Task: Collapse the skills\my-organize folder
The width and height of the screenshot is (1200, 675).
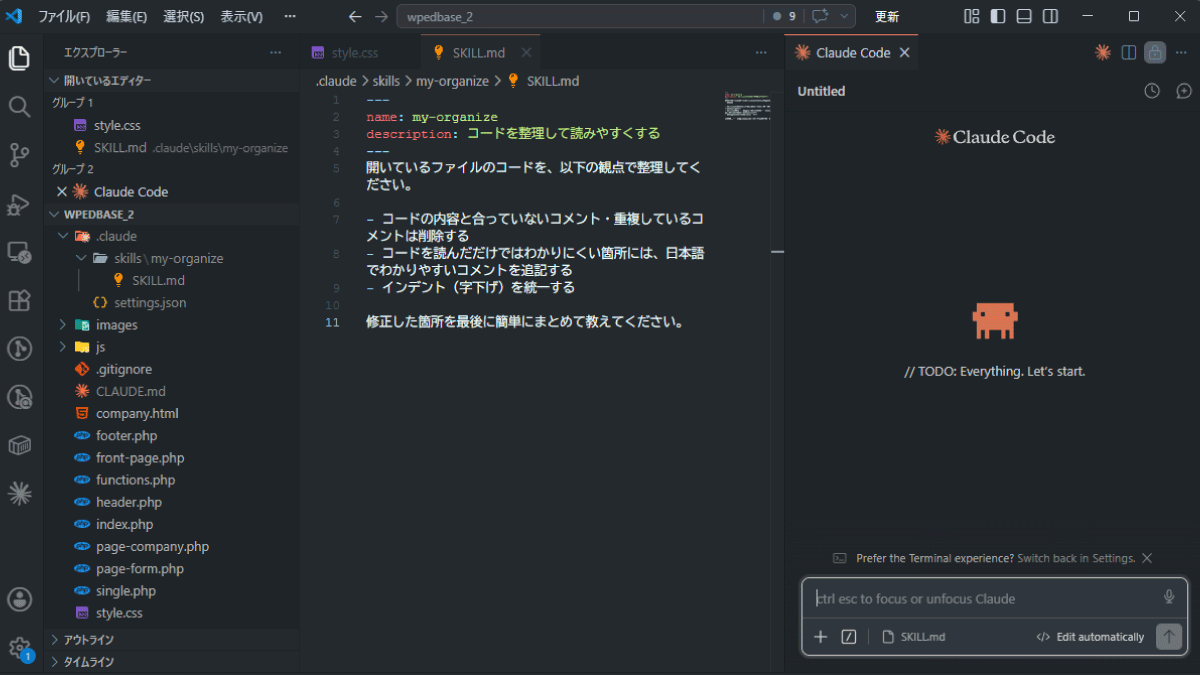Action: coord(81,258)
